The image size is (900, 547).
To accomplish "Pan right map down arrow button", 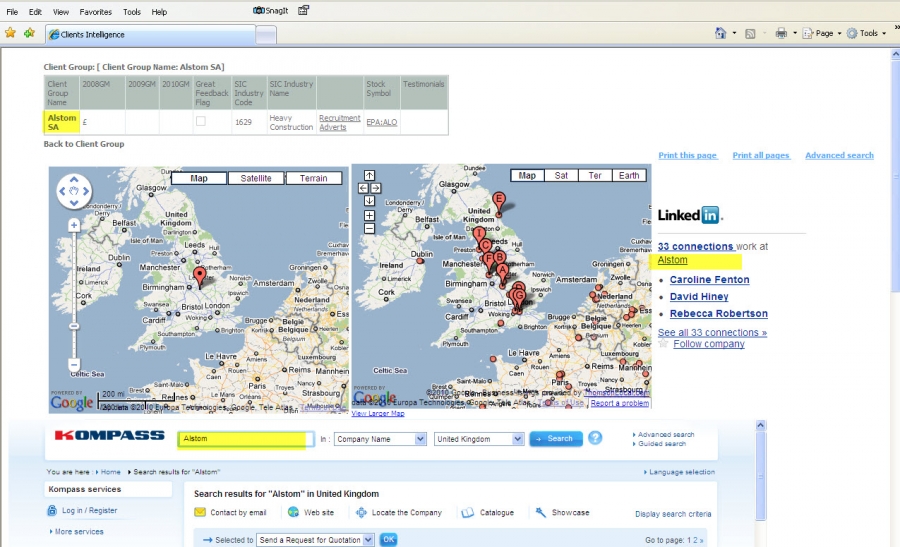I will click(x=370, y=201).
